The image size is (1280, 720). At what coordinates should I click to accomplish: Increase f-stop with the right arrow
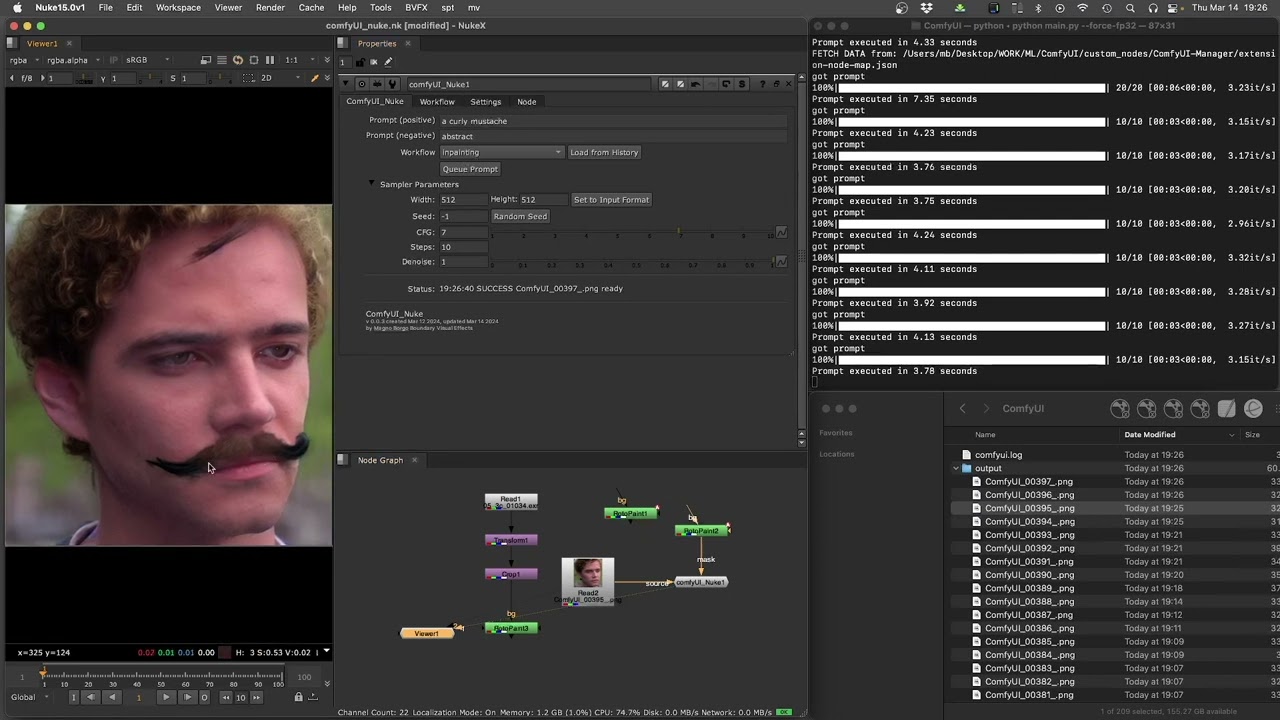pyautogui.click(x=42, y=78)
